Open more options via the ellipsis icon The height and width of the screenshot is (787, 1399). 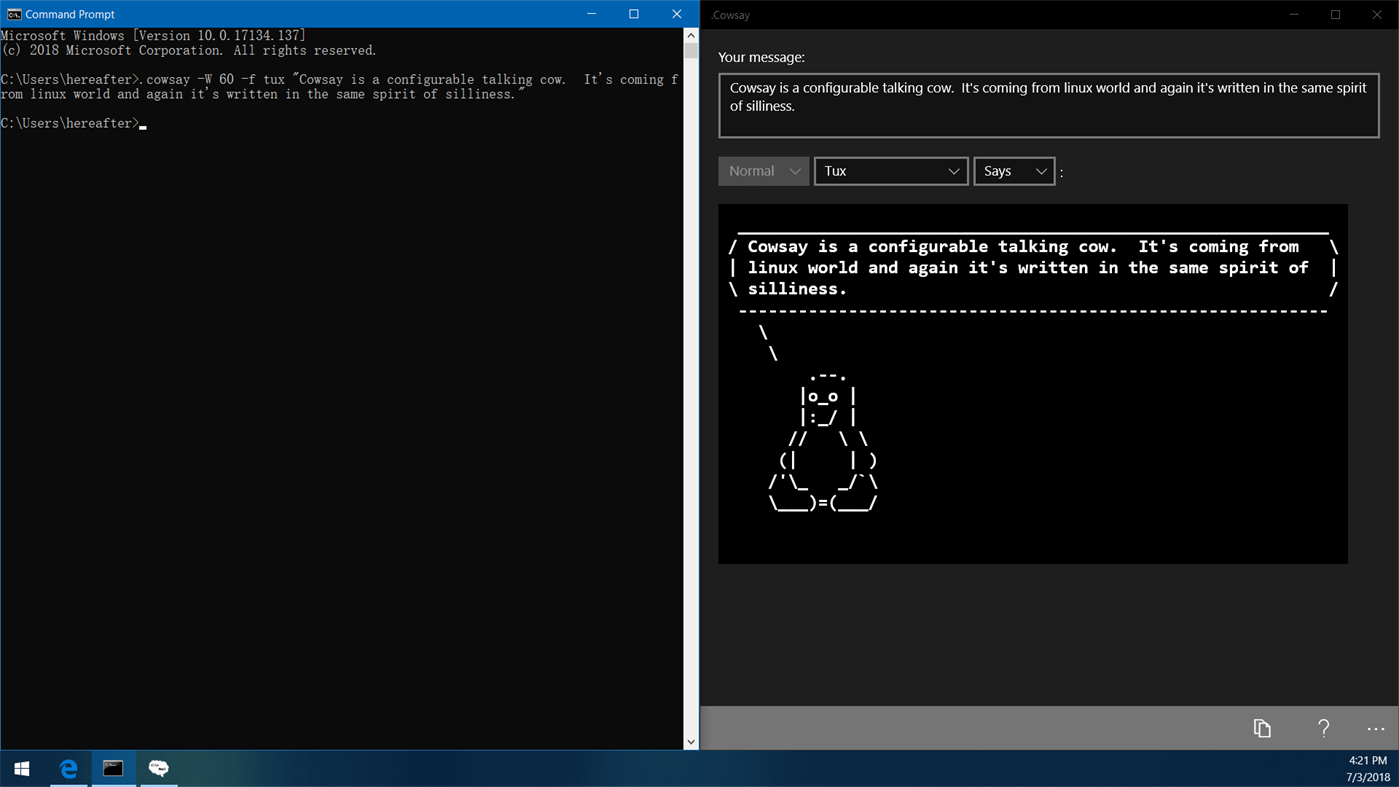pos(1375,728)
